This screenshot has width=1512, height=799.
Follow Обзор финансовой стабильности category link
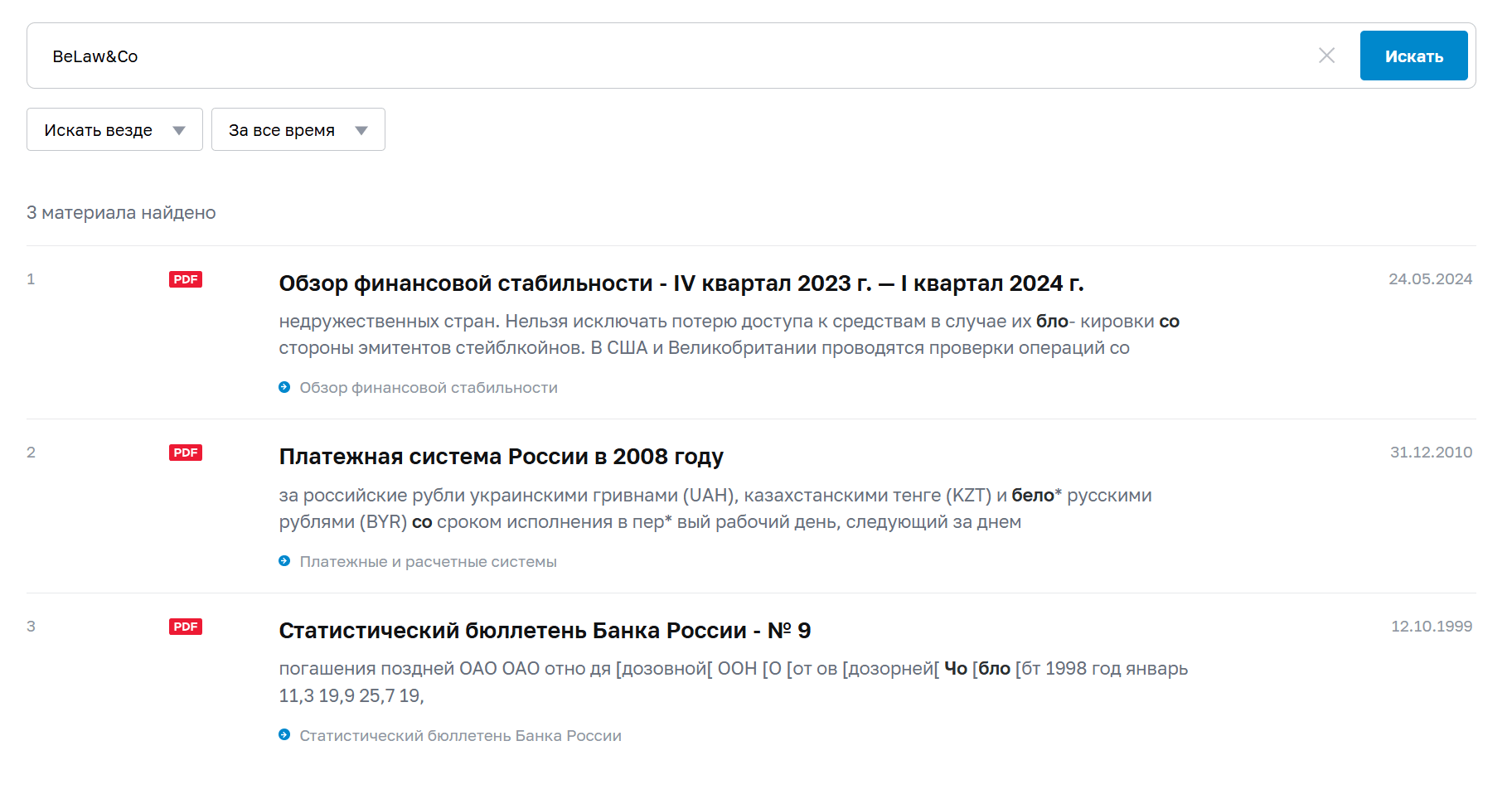[429, 388]
